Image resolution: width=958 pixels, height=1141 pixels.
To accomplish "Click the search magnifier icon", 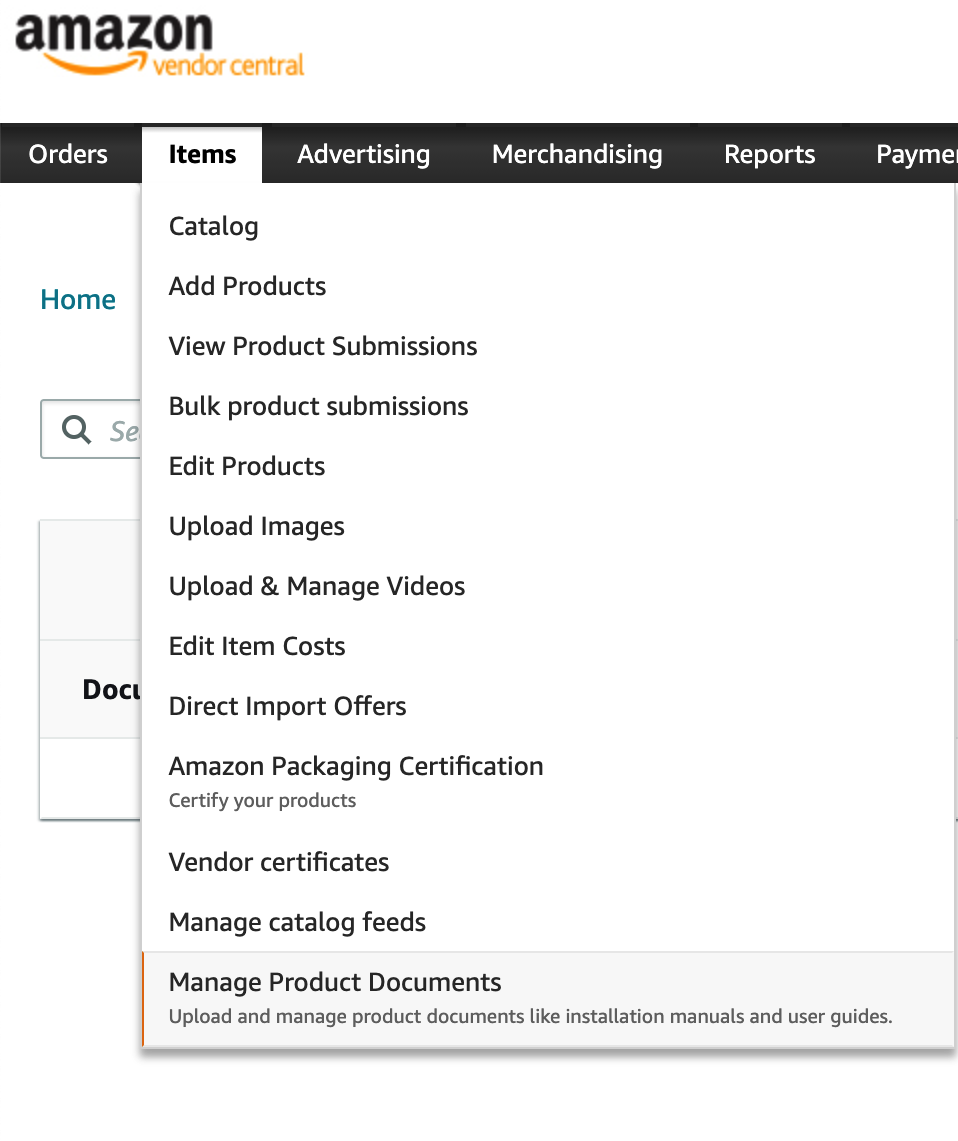I will click(x=75, y=429).
